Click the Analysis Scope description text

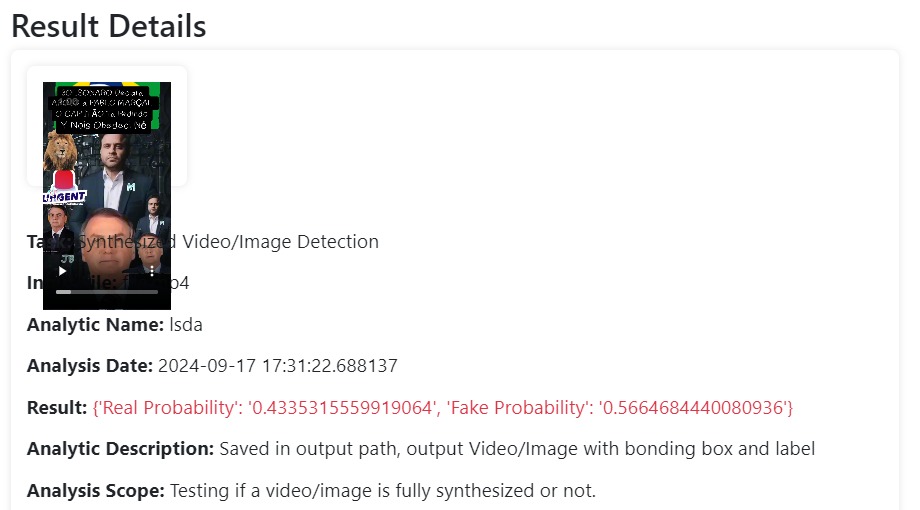[383, 490]
